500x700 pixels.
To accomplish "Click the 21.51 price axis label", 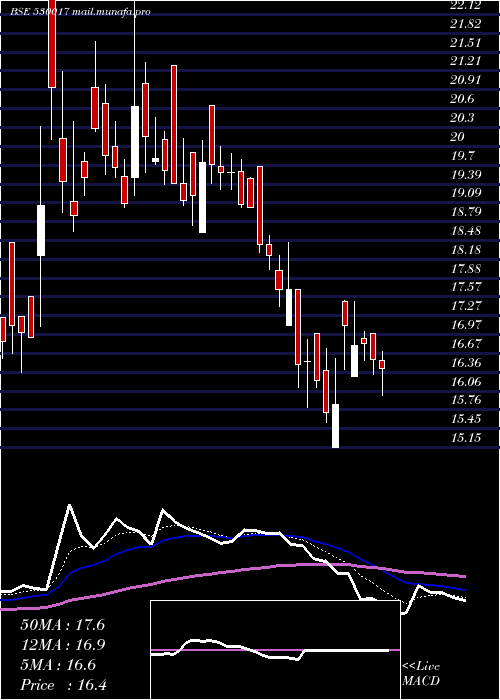I will 466,43.
